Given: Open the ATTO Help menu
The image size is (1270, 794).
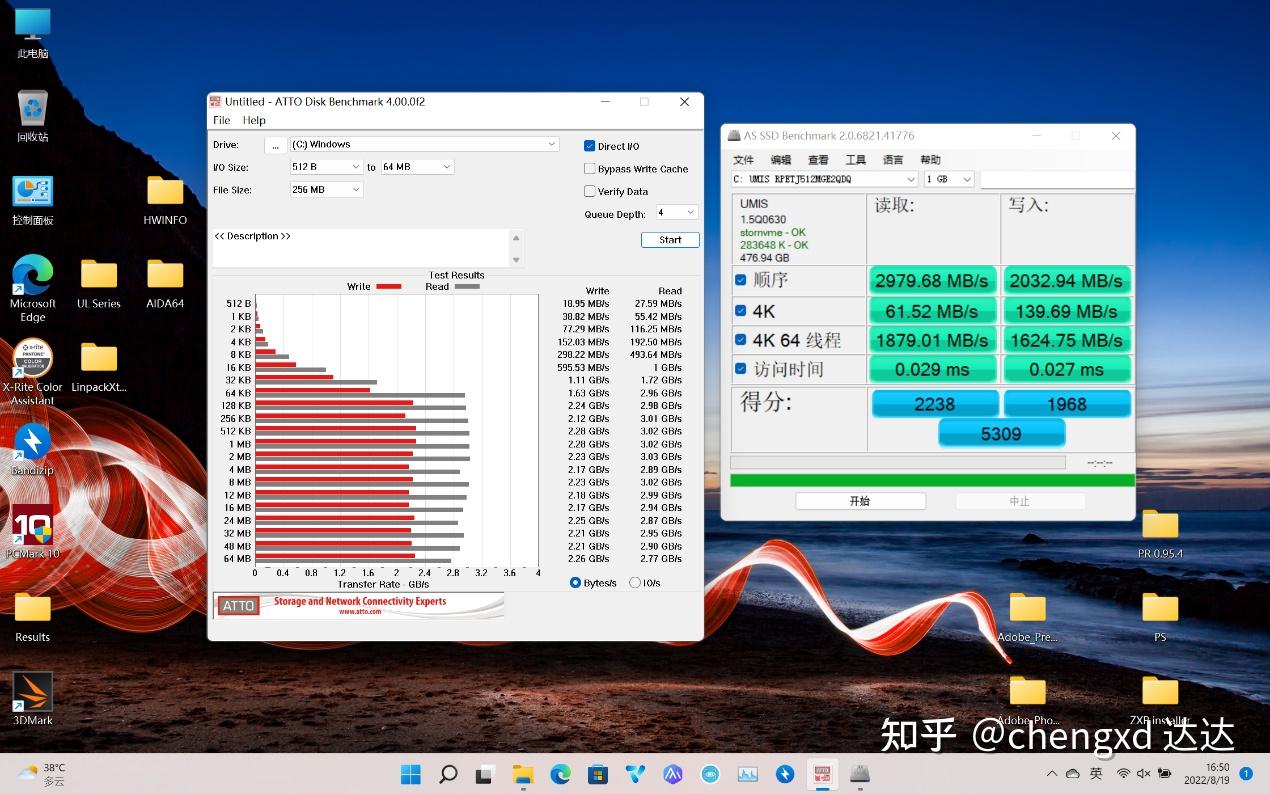Looking at the screenshot, I should (x=254, y=120).
